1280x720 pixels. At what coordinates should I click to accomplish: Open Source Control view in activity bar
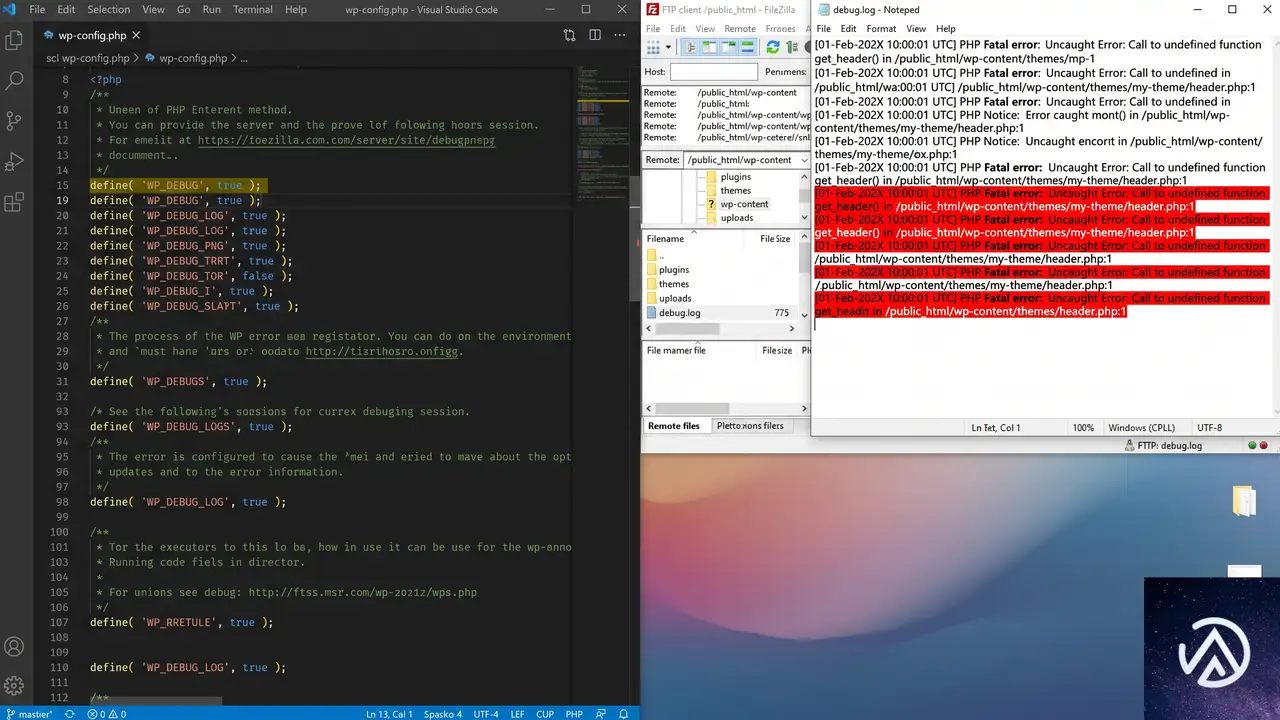(14, 121)
